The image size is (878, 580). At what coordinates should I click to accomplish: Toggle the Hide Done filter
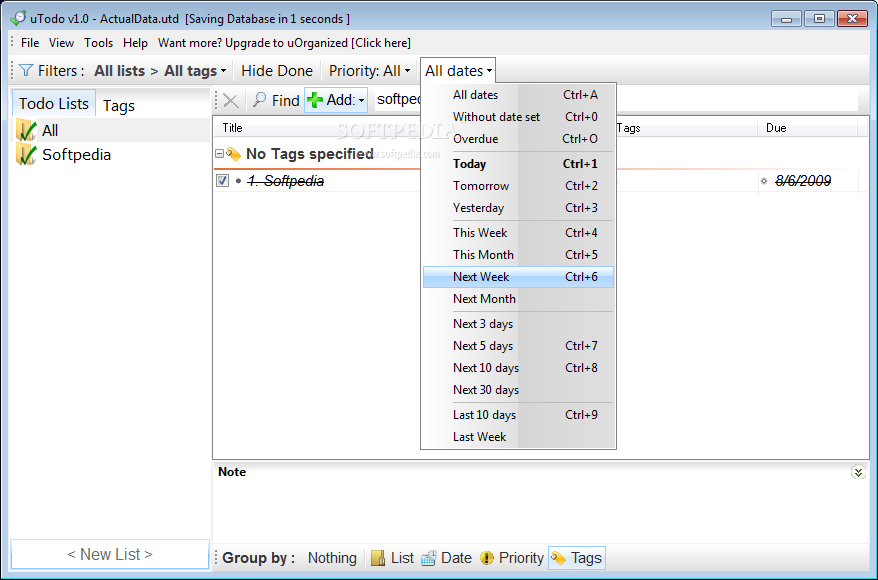[x=277, y=71]
